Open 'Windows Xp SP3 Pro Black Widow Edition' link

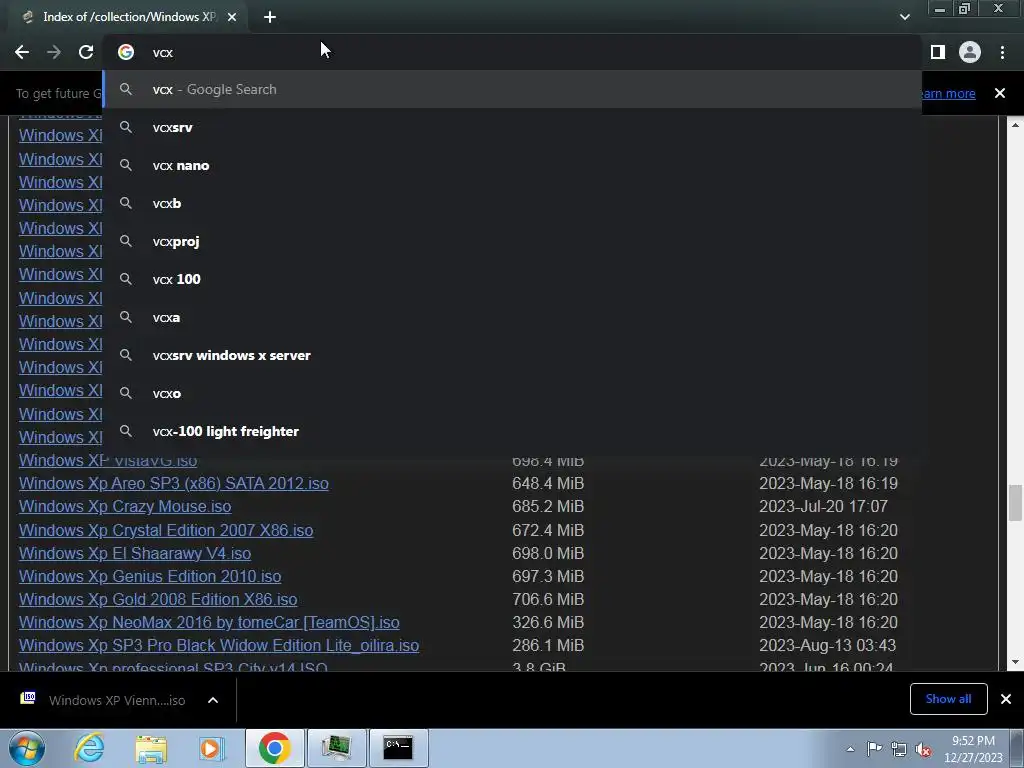pos(219,645)
